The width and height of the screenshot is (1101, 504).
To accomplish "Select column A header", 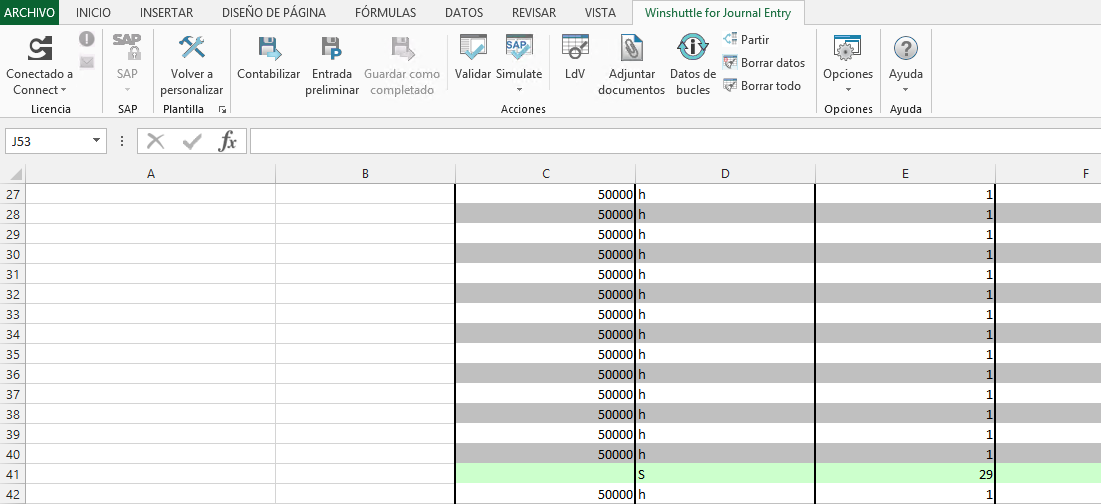I will tap(151, 174).
